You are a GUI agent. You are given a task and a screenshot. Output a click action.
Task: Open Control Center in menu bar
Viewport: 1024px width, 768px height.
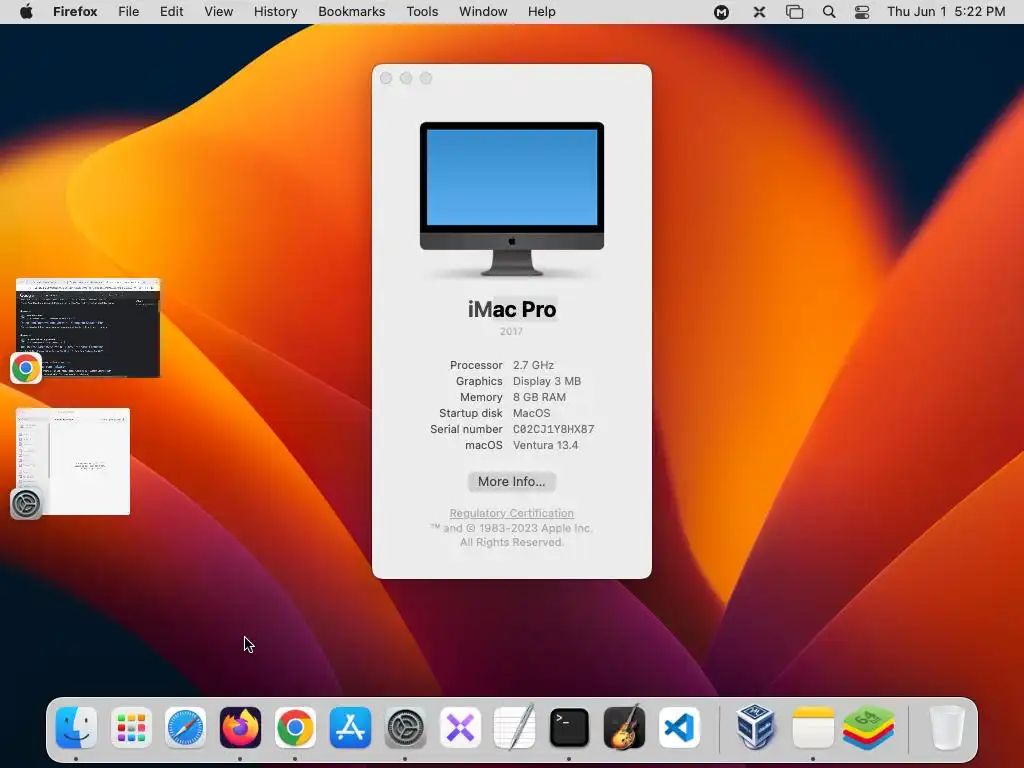(862, 12)
